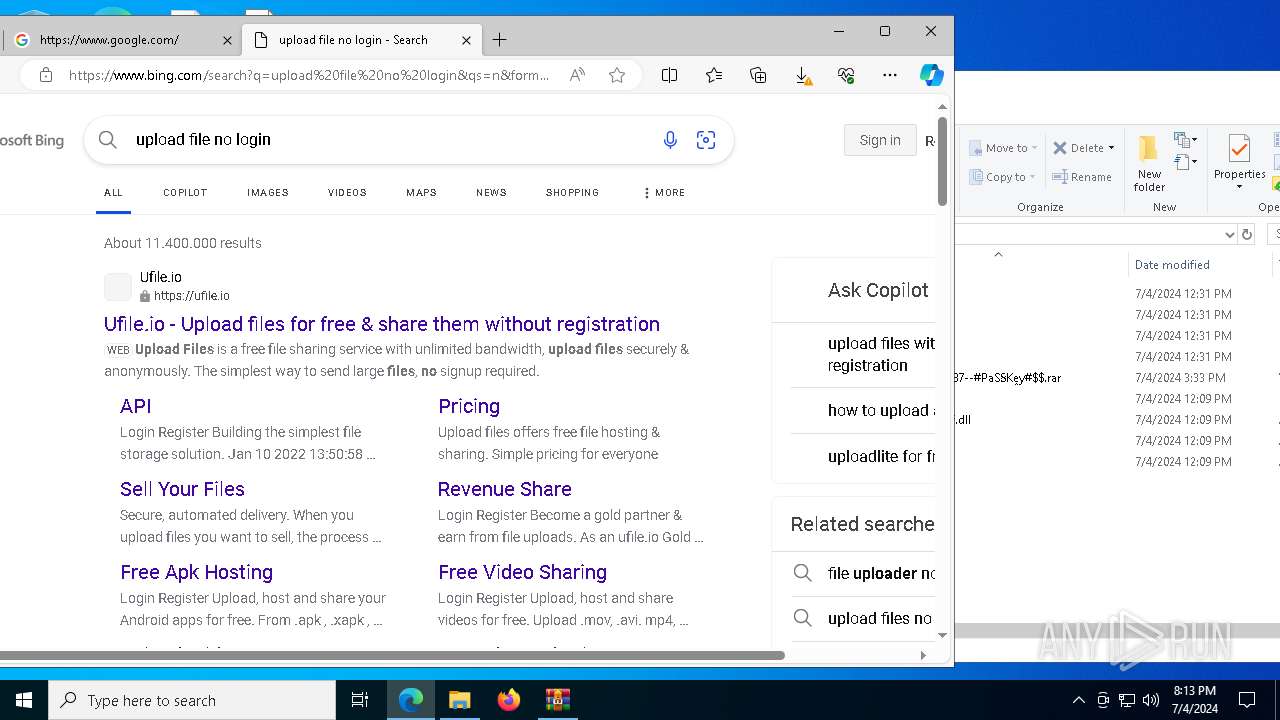The height and width of the screenshot is (720, 1280).
Task: Open the Images search tab
Action: pos(268,192)
